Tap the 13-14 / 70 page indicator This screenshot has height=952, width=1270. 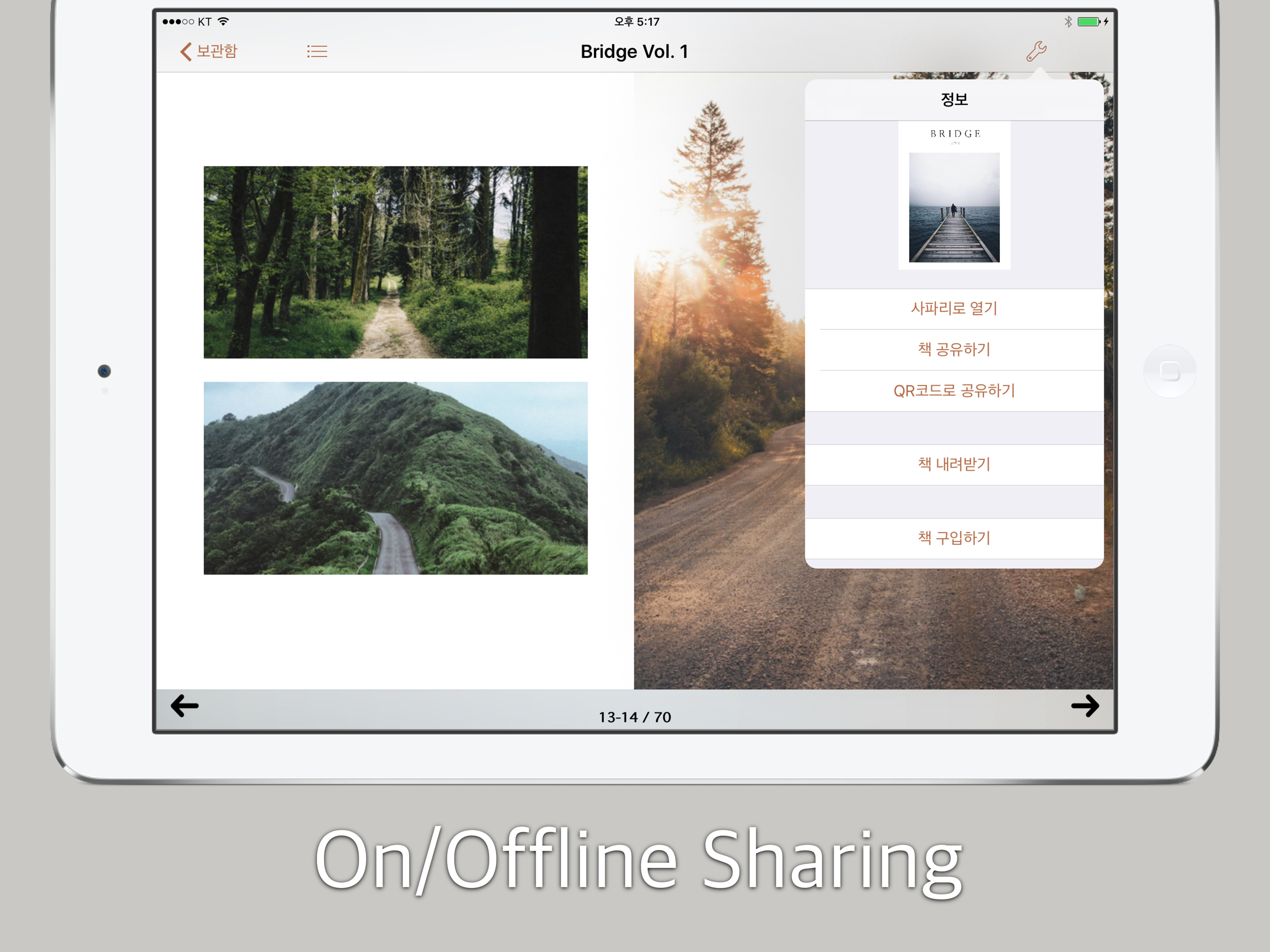click(635, 717)
